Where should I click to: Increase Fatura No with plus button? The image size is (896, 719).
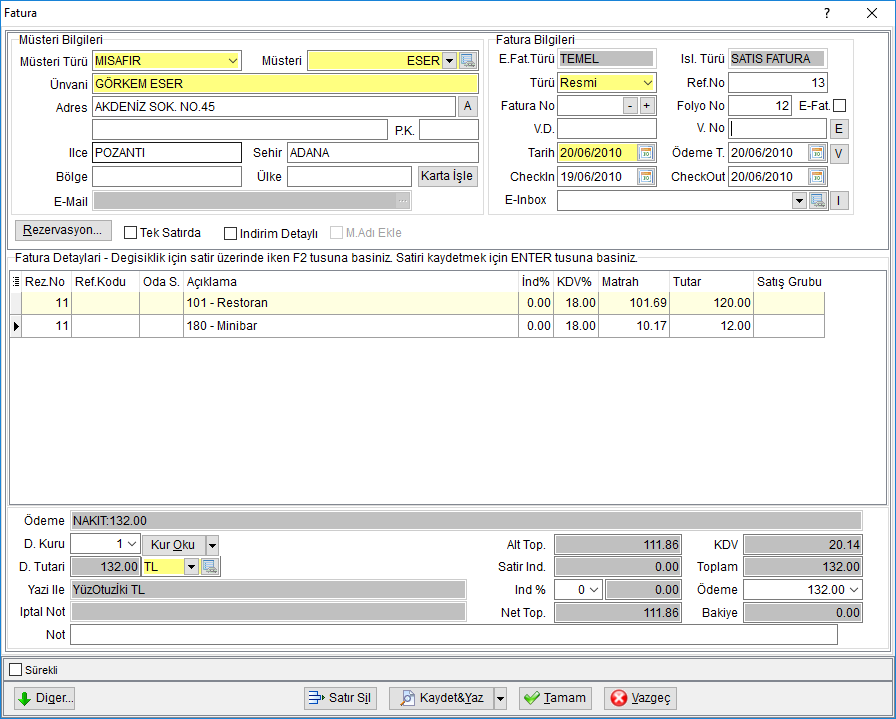tap(647, 106)
